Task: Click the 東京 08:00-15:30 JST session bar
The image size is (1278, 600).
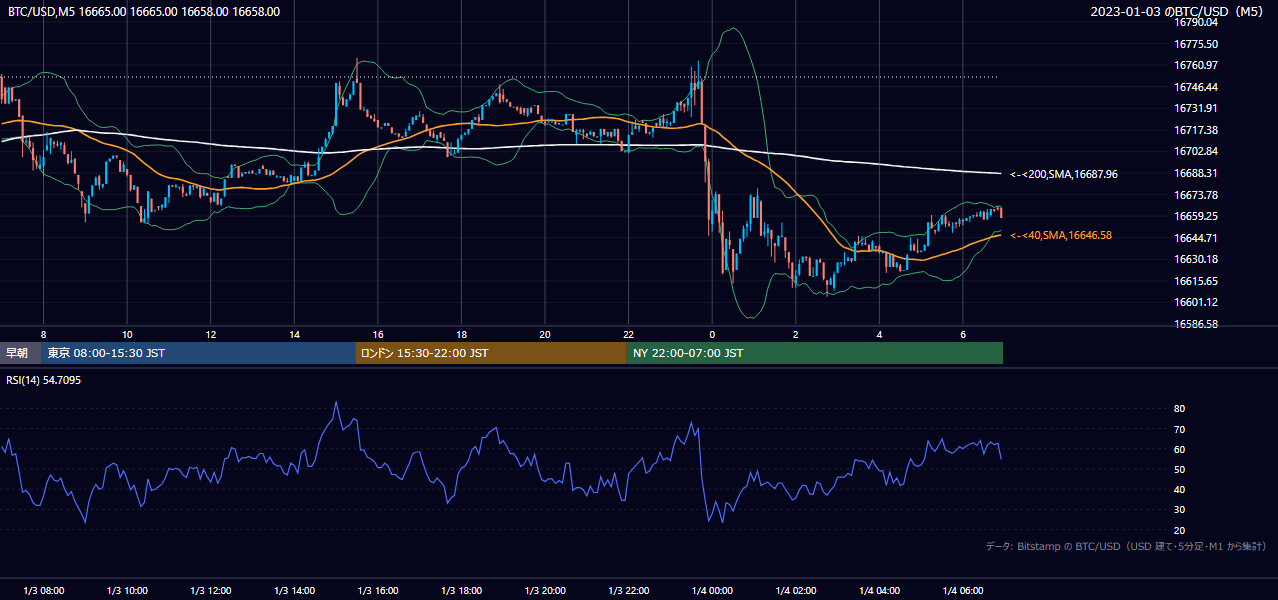Action: (x=198, y=353)
